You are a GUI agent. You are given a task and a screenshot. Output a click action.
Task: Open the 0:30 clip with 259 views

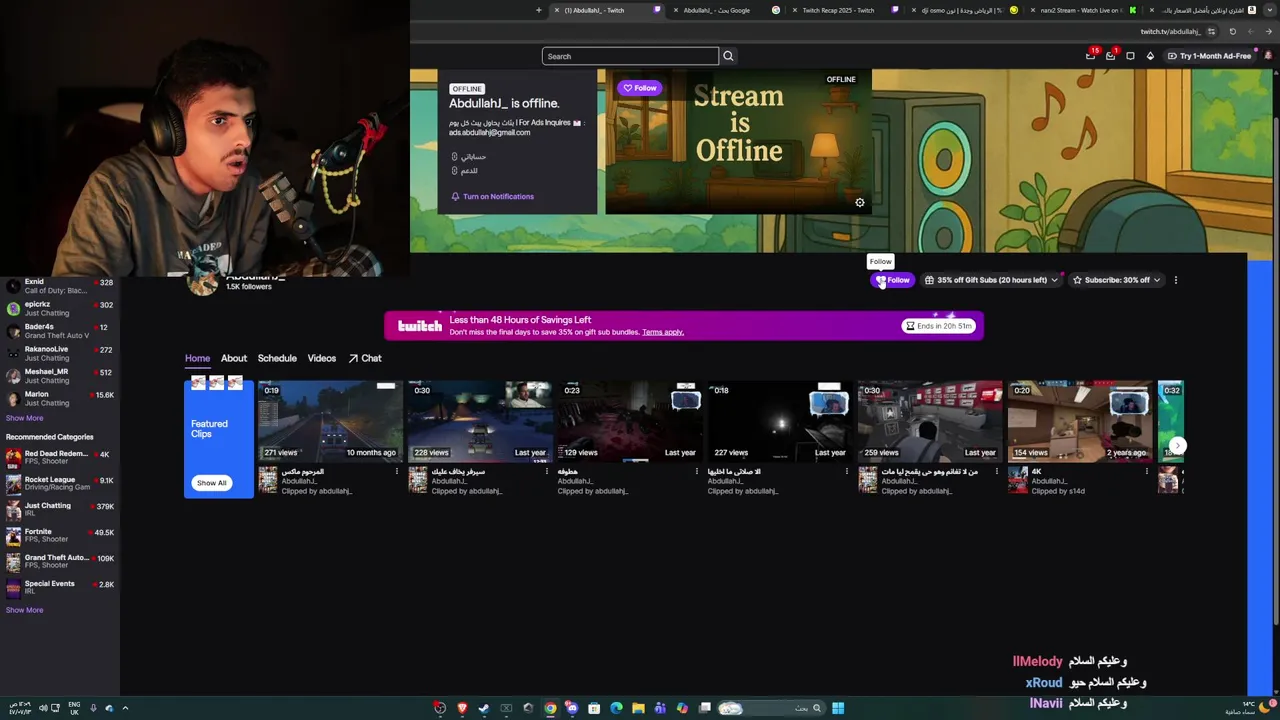pyautogui.click(x=930, y=420)
